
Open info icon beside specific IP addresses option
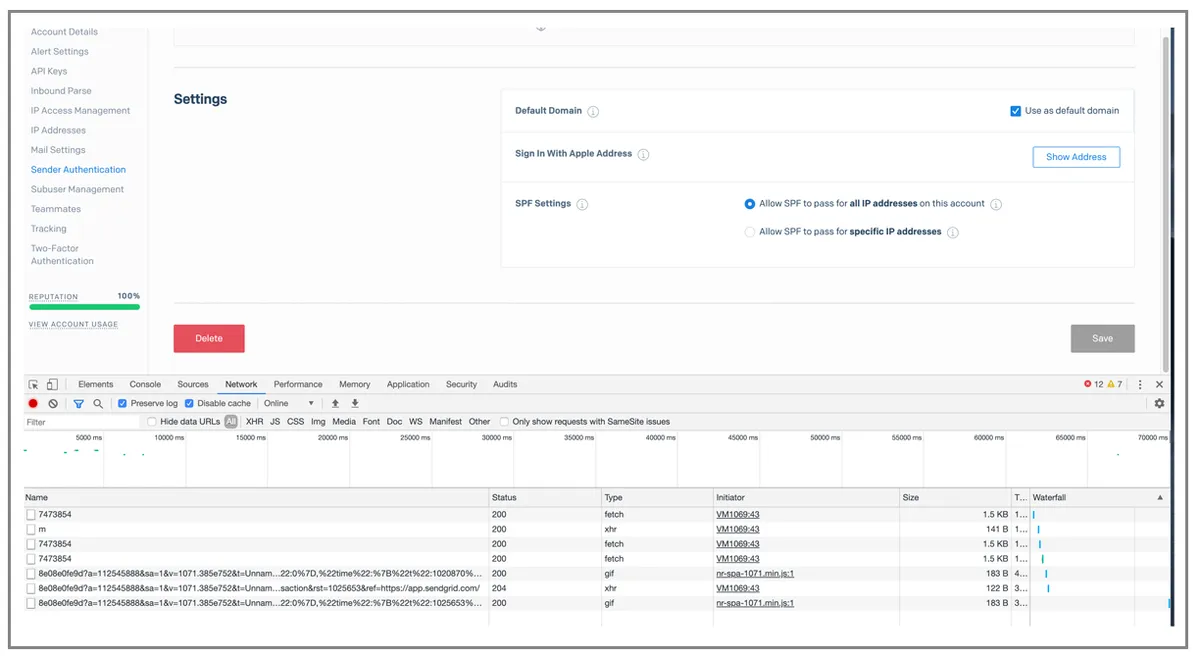[x=953, y=233]
